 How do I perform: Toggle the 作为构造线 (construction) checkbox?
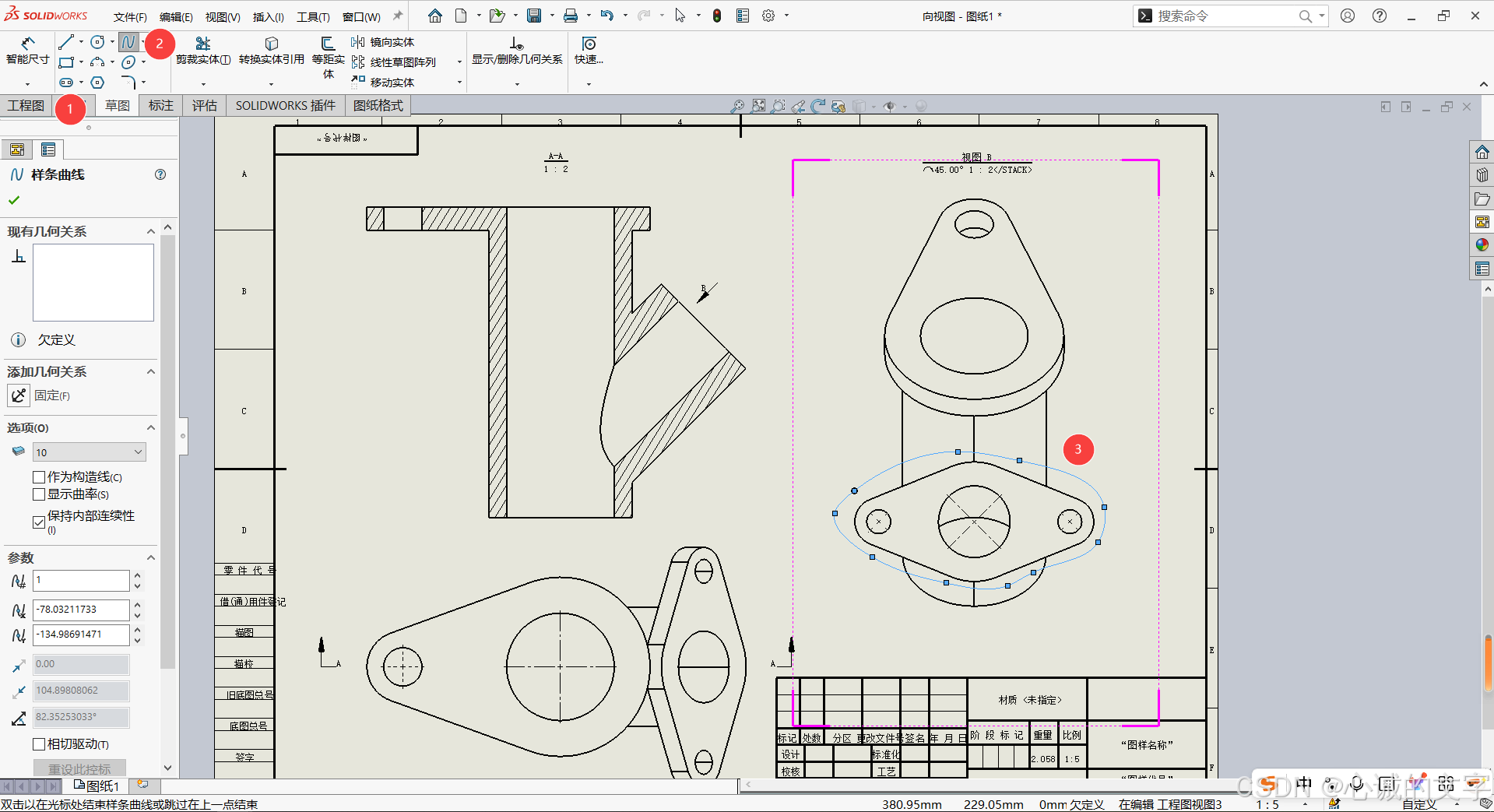[39, 477]
